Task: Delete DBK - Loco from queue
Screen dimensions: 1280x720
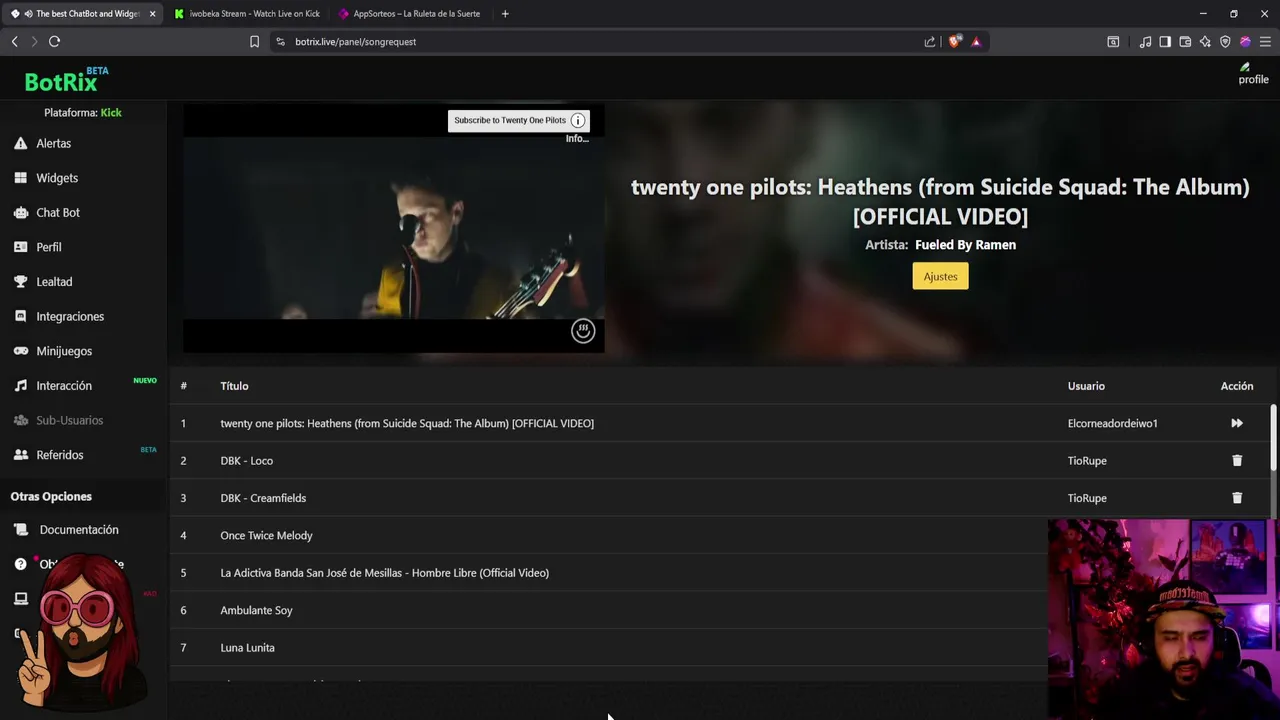Action: tap(1237, 461)
